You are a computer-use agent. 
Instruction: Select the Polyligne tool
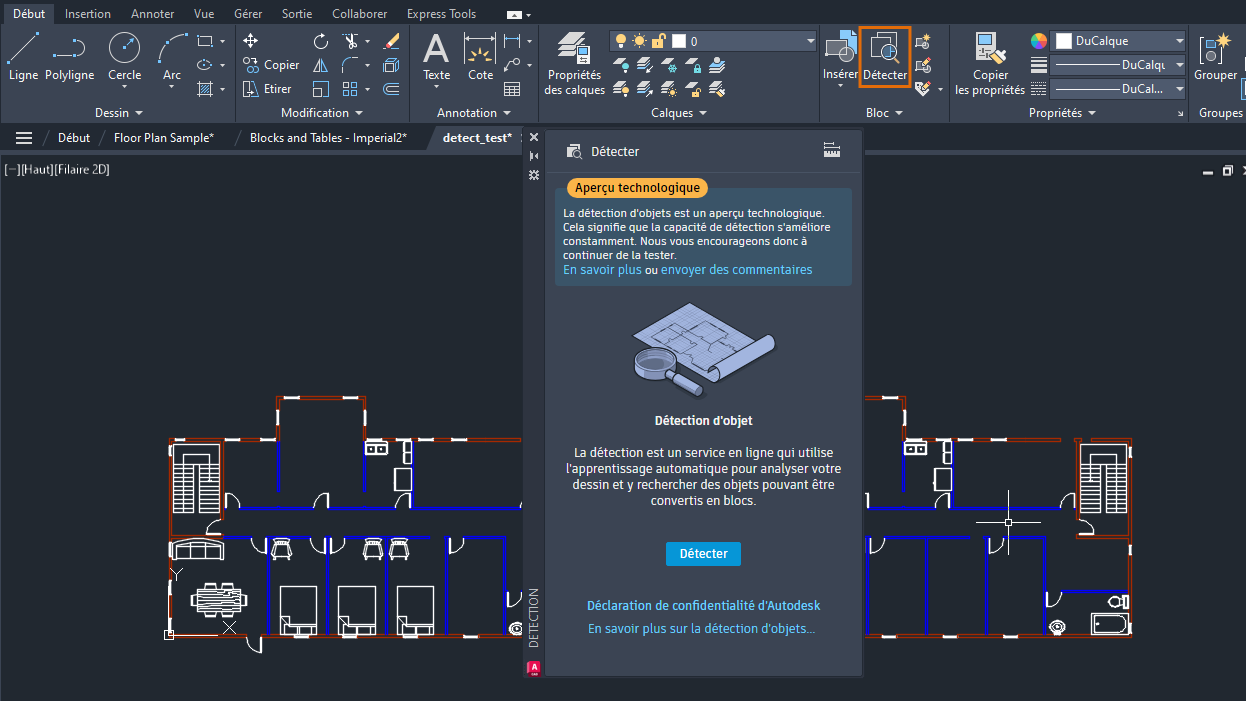pos(69,56)
